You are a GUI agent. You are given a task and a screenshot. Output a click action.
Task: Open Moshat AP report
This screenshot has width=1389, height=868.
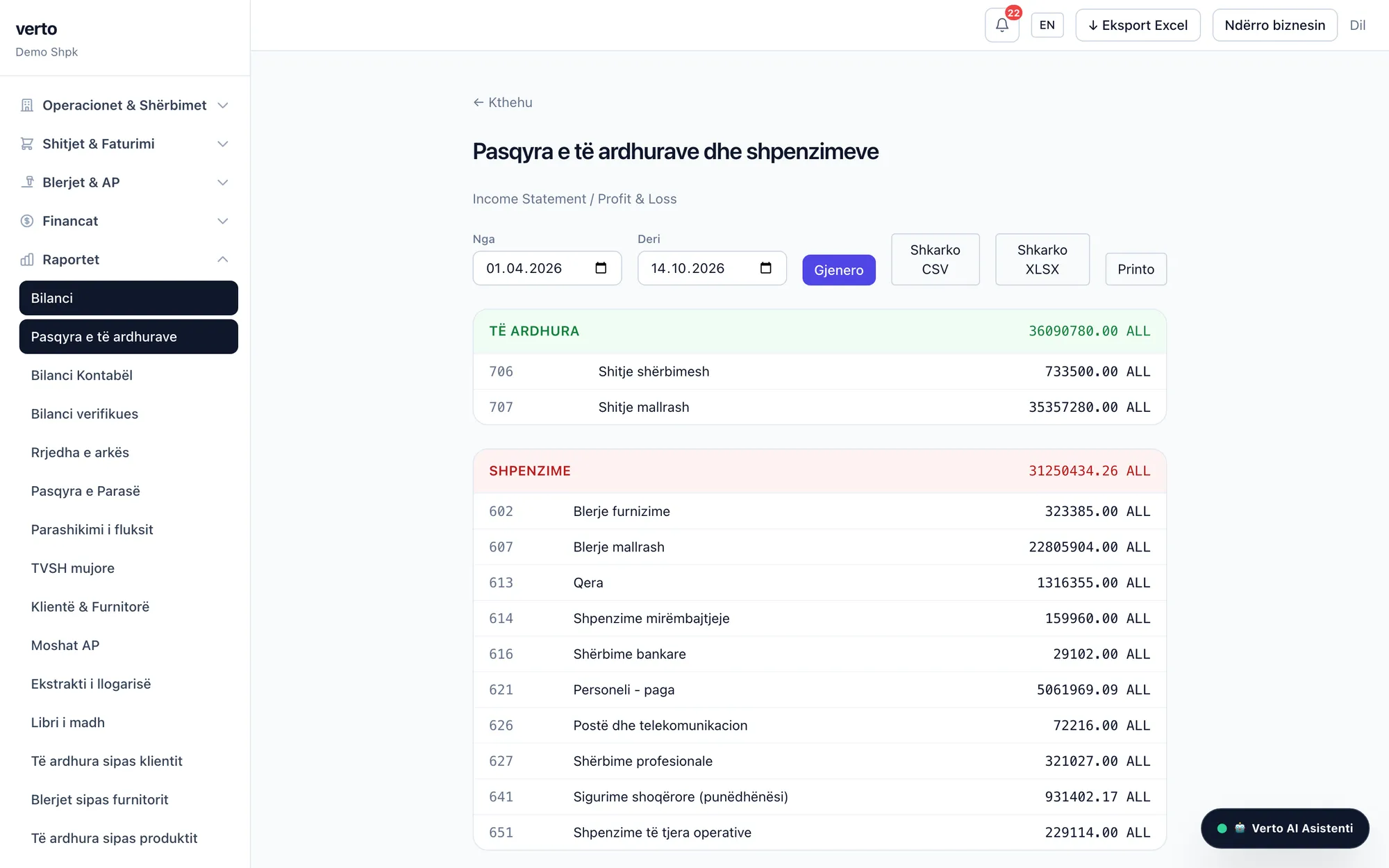128,645
